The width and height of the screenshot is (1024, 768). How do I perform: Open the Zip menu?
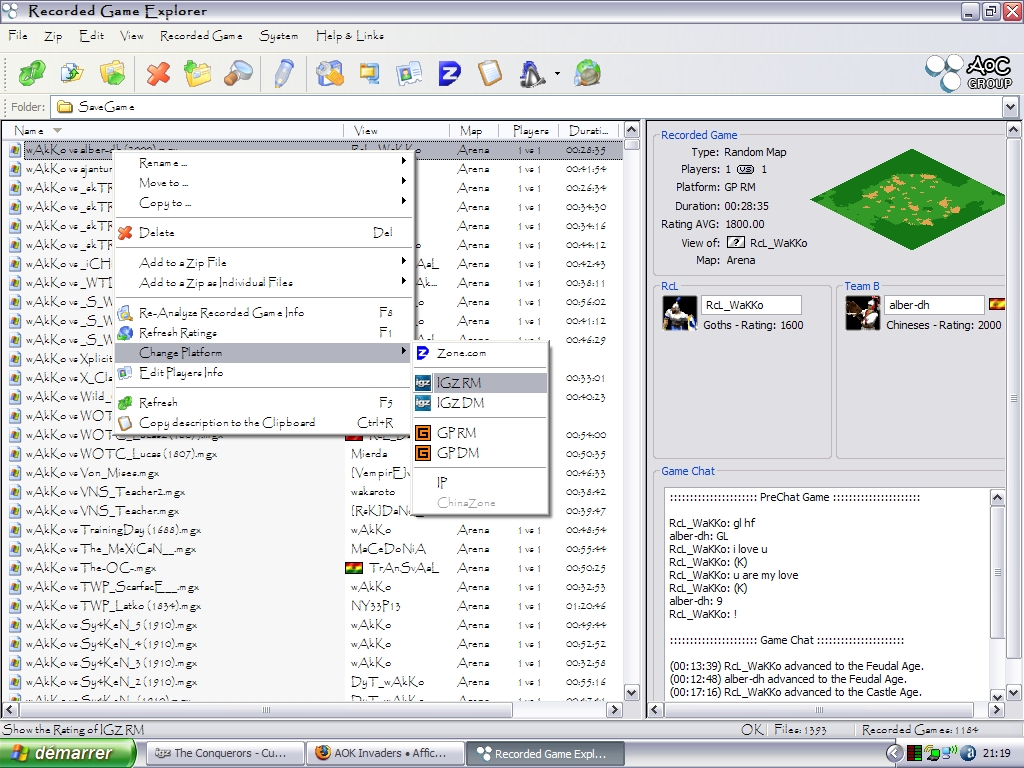coord(53,35)
